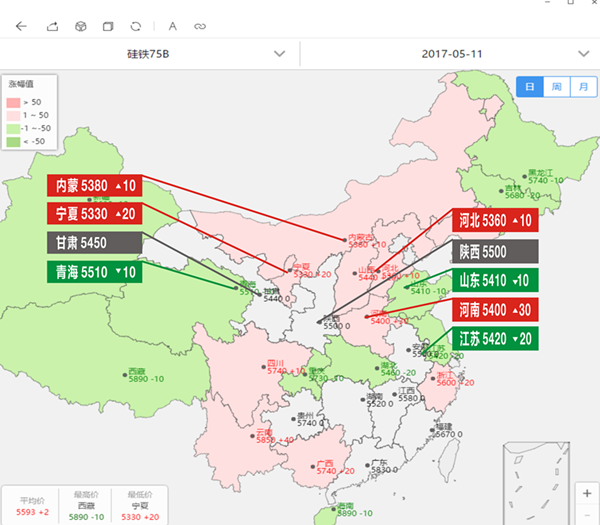Viewport: 600px width, 525px height.
Task: Click the 平均价 5593 +2 summary cell
Action: (33, 506)
